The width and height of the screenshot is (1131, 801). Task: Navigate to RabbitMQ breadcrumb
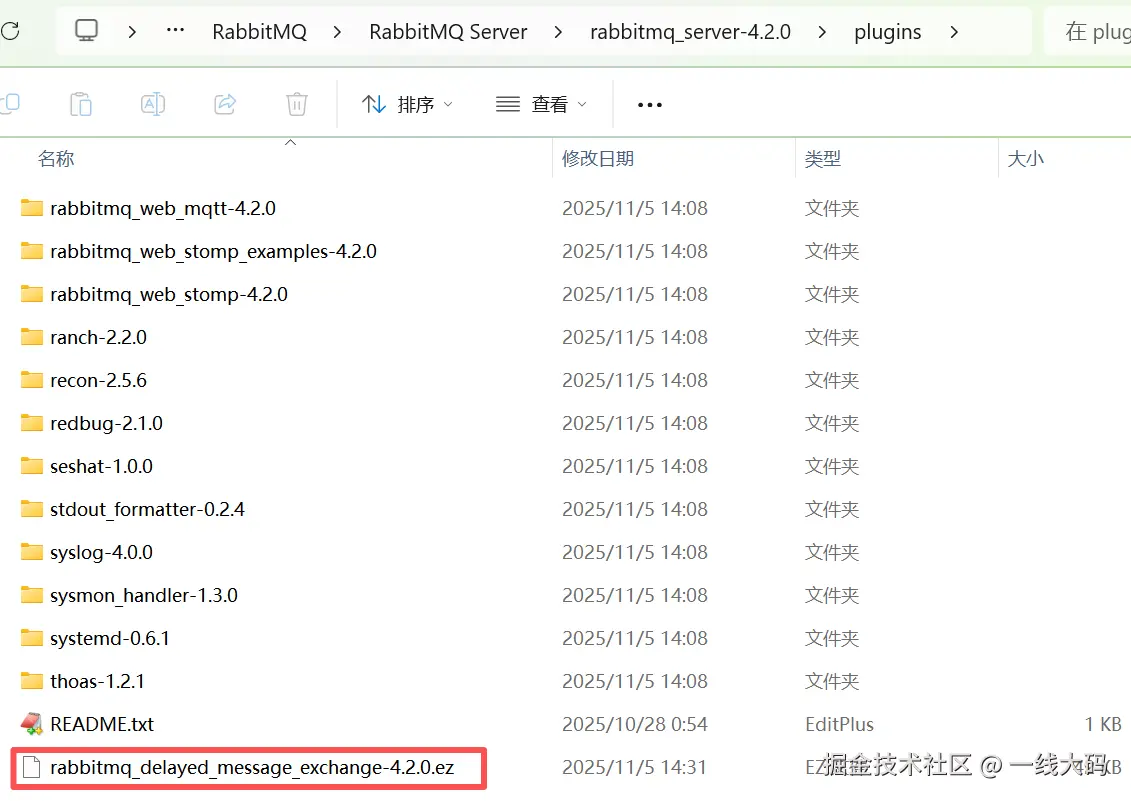[260, 32]
